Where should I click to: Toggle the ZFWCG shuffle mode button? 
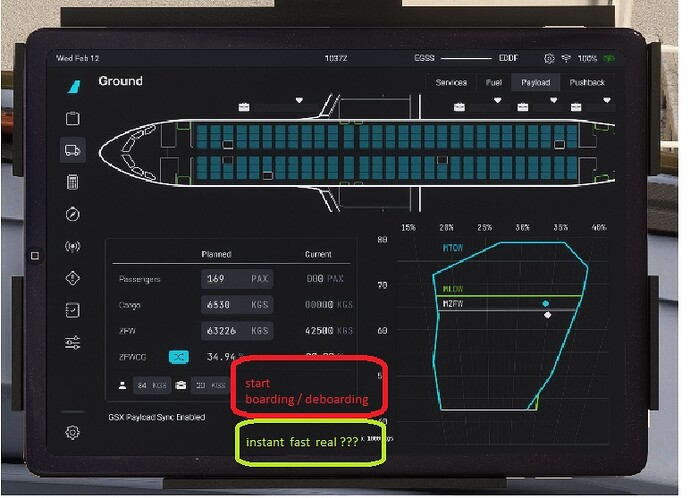(179, 357)
